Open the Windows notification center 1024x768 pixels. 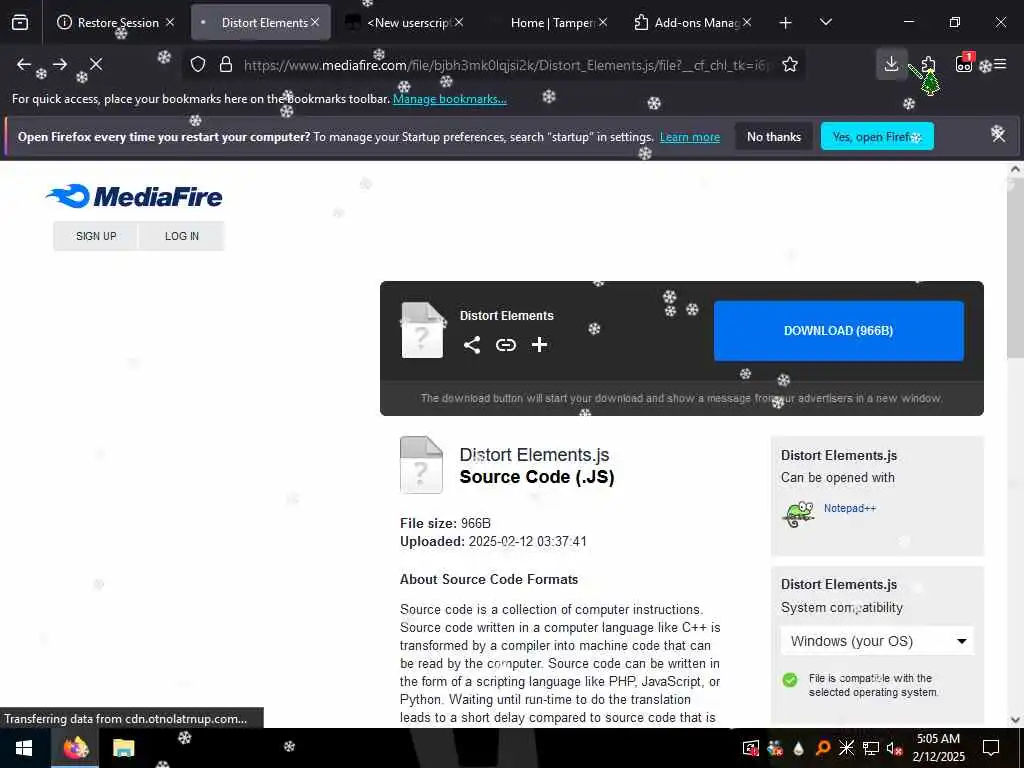pyautogui.click(x=991, y=748)
